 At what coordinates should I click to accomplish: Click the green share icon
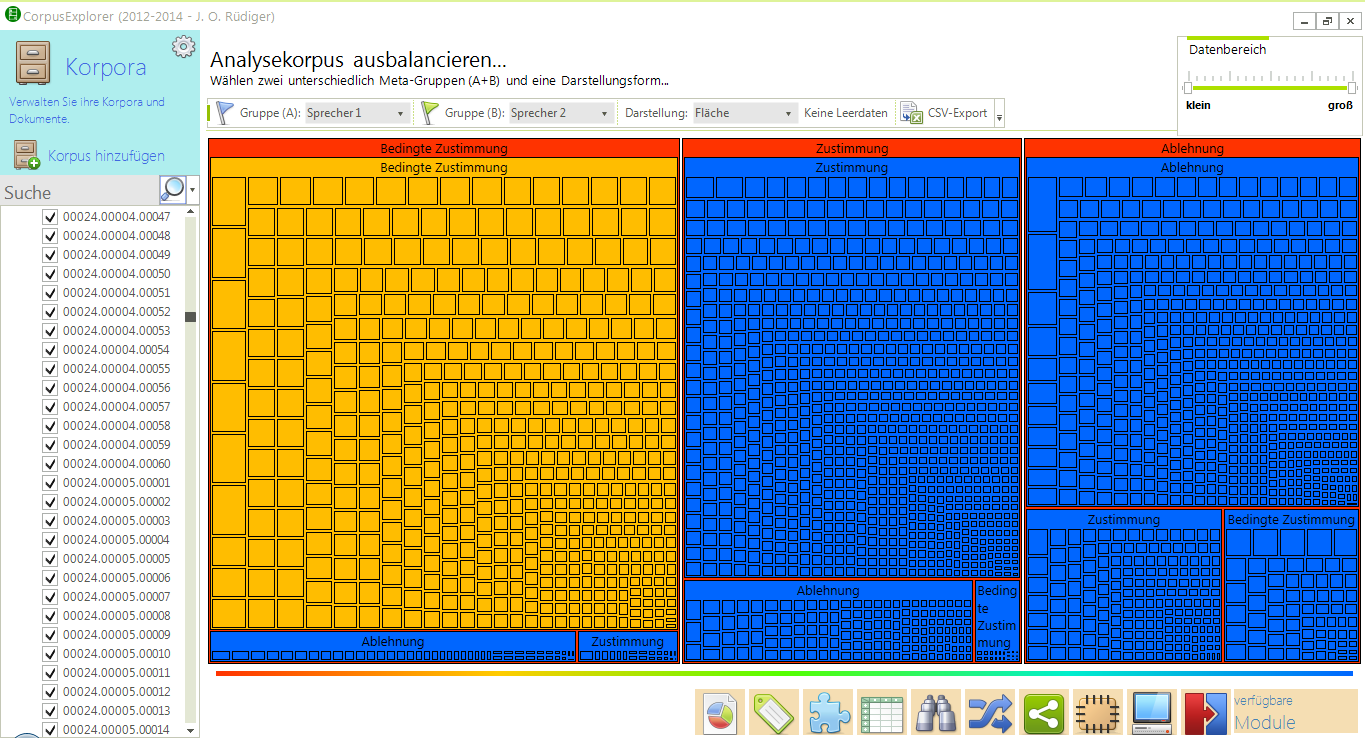pos(1044,713)
